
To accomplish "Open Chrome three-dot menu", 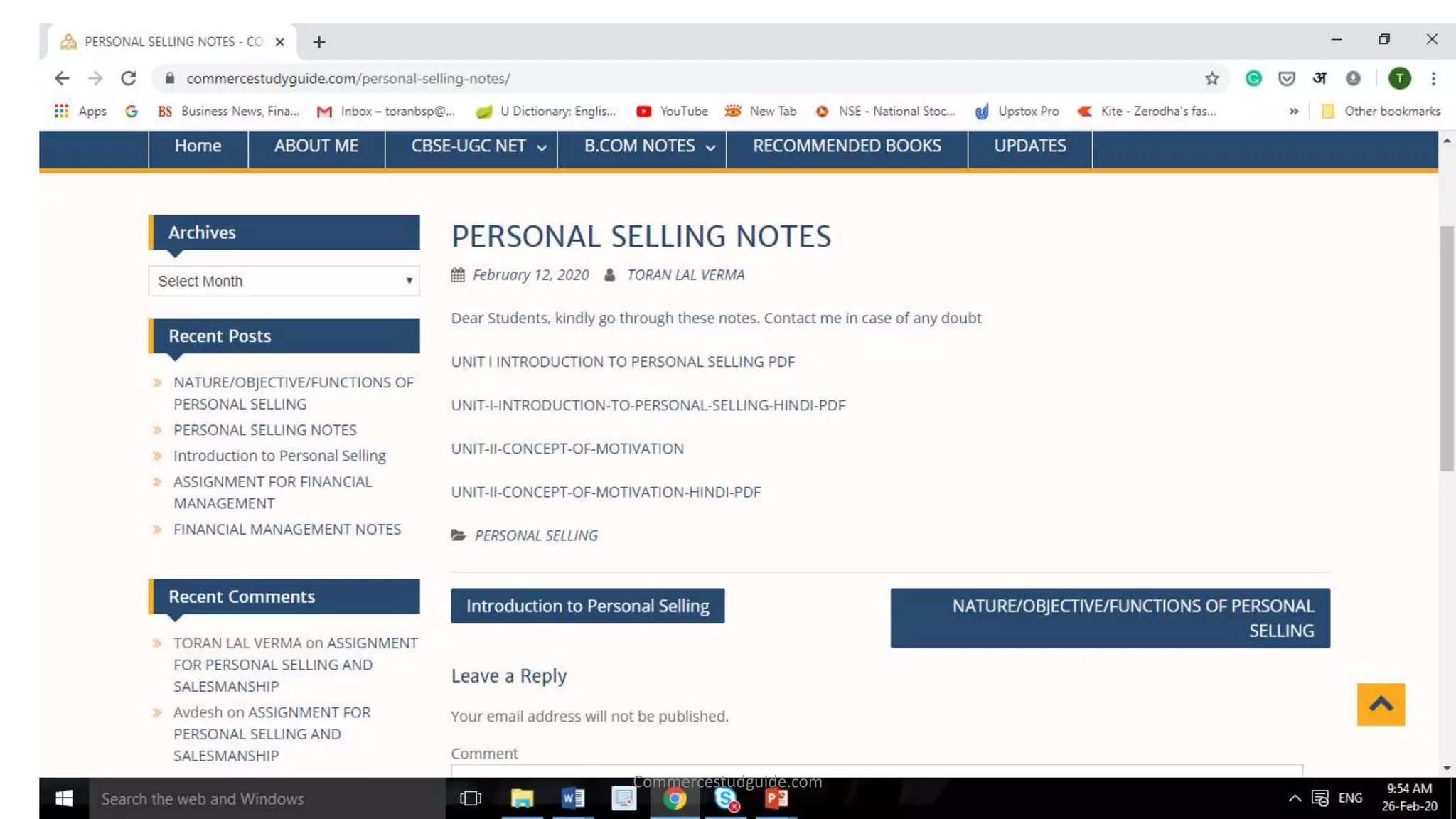I will point(1433,78).
